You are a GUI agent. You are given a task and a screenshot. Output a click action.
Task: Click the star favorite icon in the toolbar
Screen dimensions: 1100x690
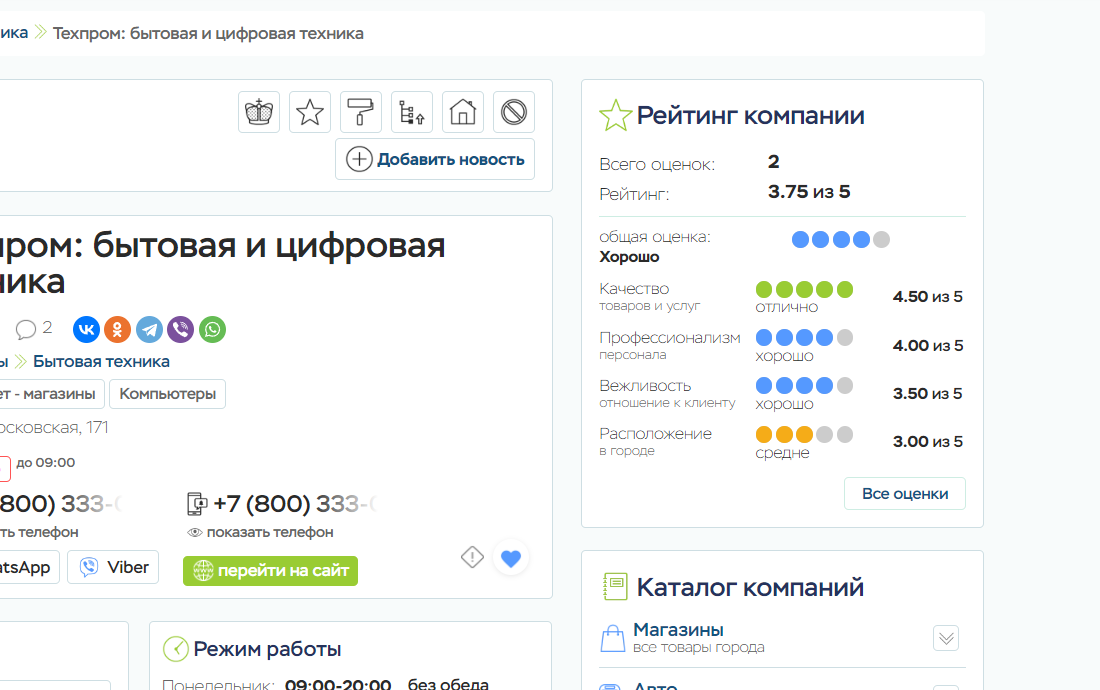coord(310,112)
